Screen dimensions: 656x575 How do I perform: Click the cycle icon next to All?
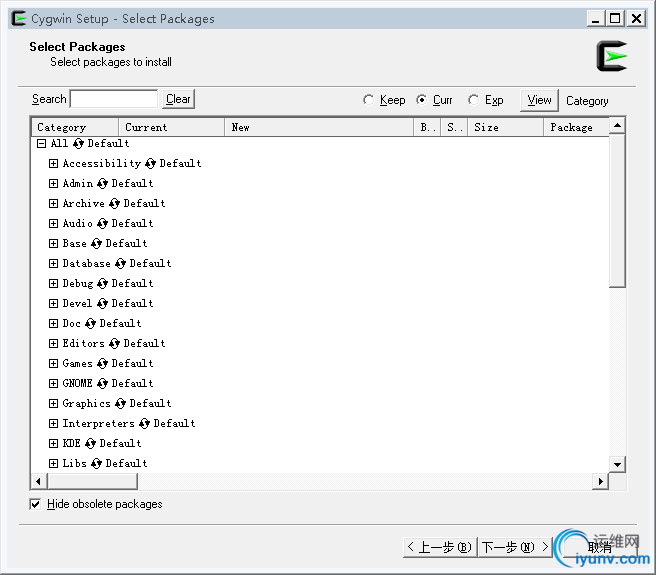pyautogui.click(x=78, y=144)
